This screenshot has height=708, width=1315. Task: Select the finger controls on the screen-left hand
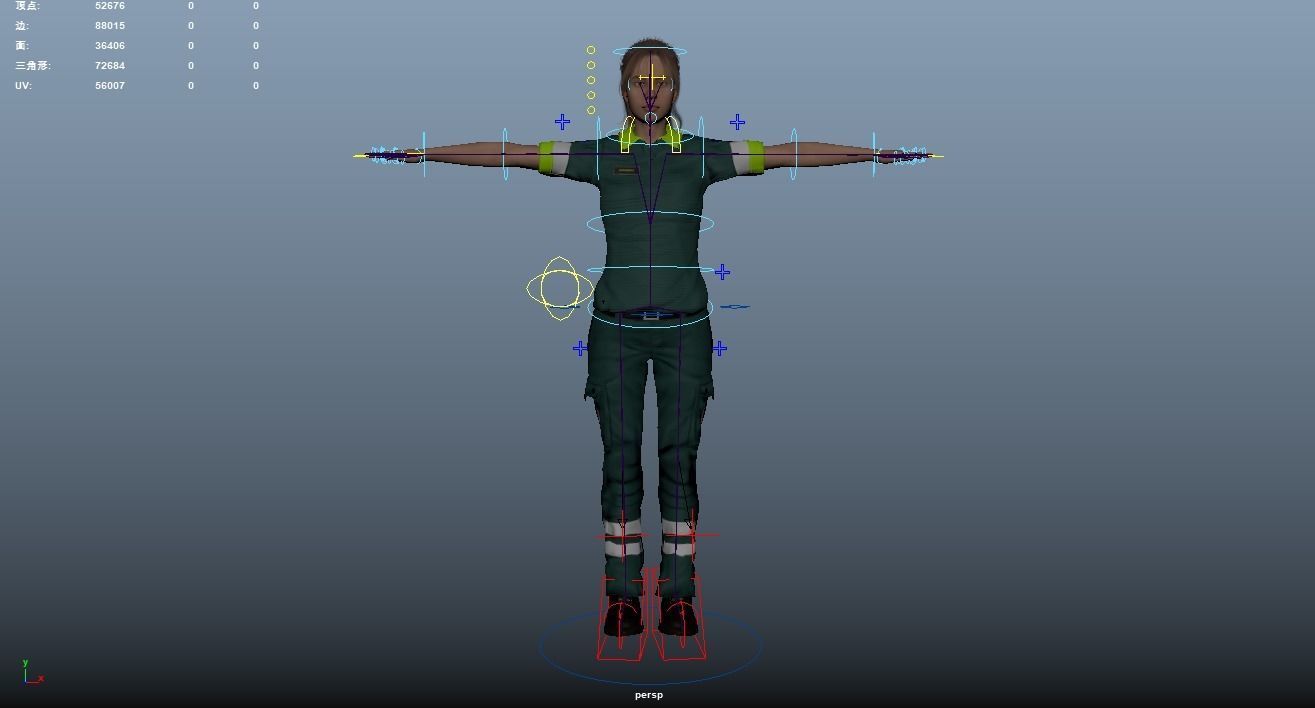[x=388, y=155]
